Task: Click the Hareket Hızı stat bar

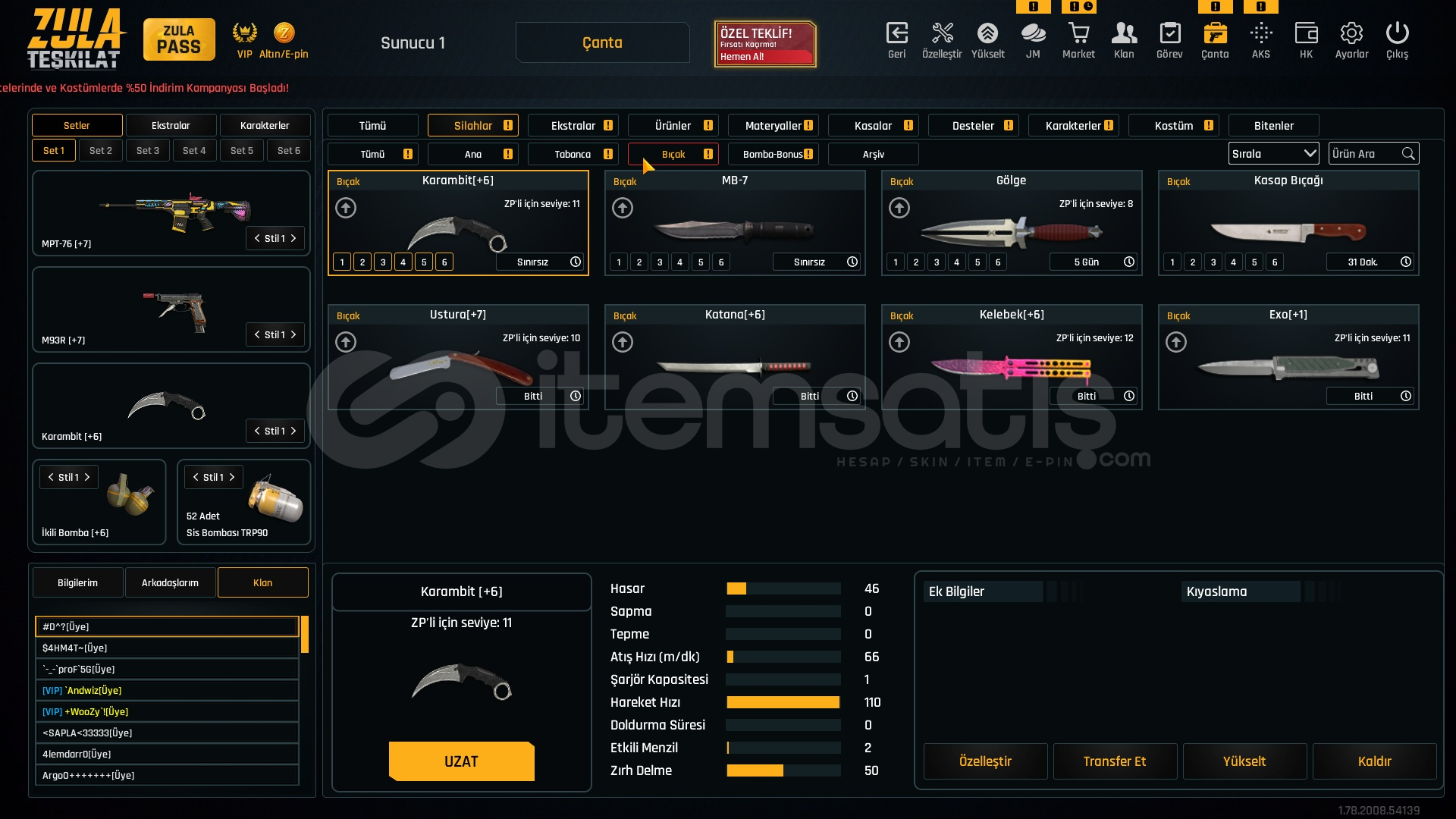Action: click(783, 702)
